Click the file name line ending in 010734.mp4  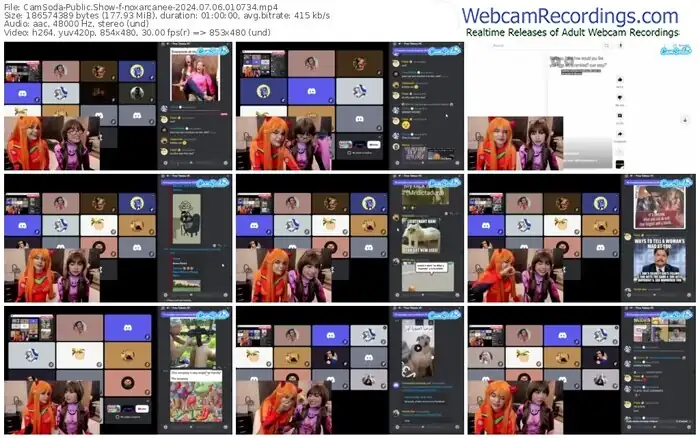[x=141, y=7]
